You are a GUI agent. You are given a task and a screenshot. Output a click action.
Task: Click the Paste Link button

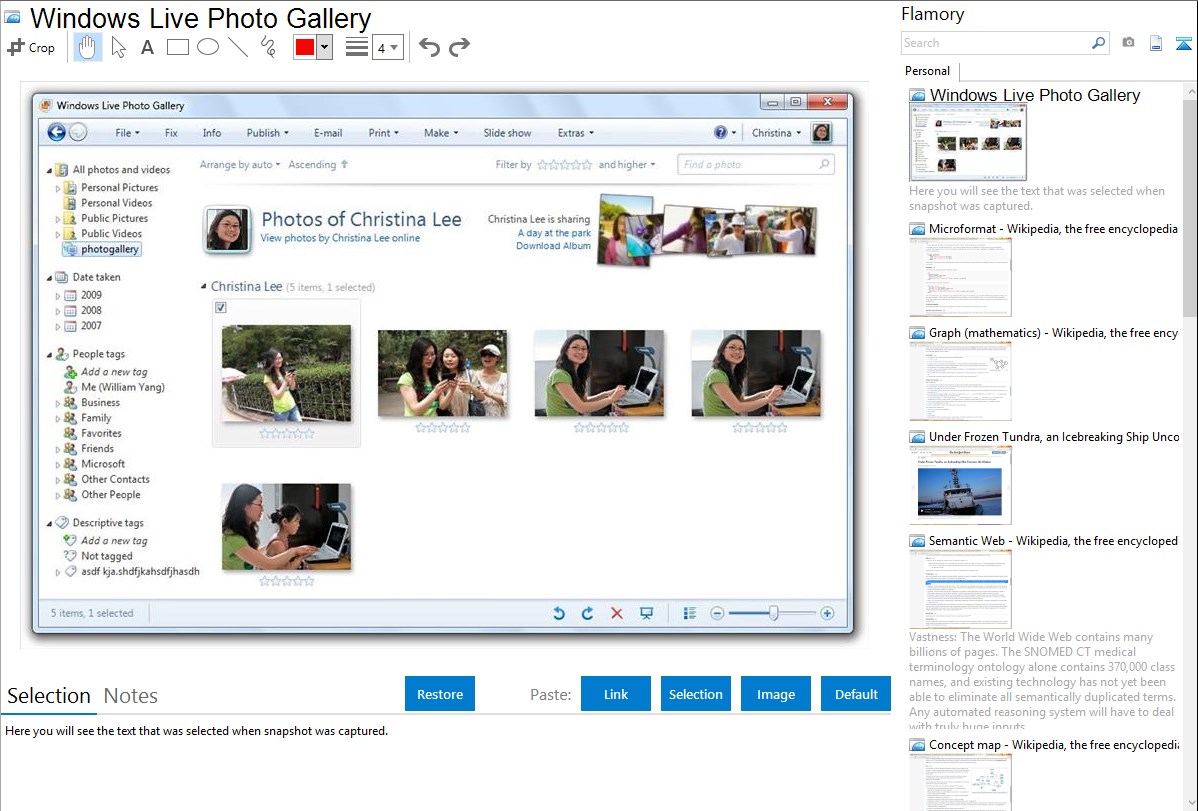(616, 694)
